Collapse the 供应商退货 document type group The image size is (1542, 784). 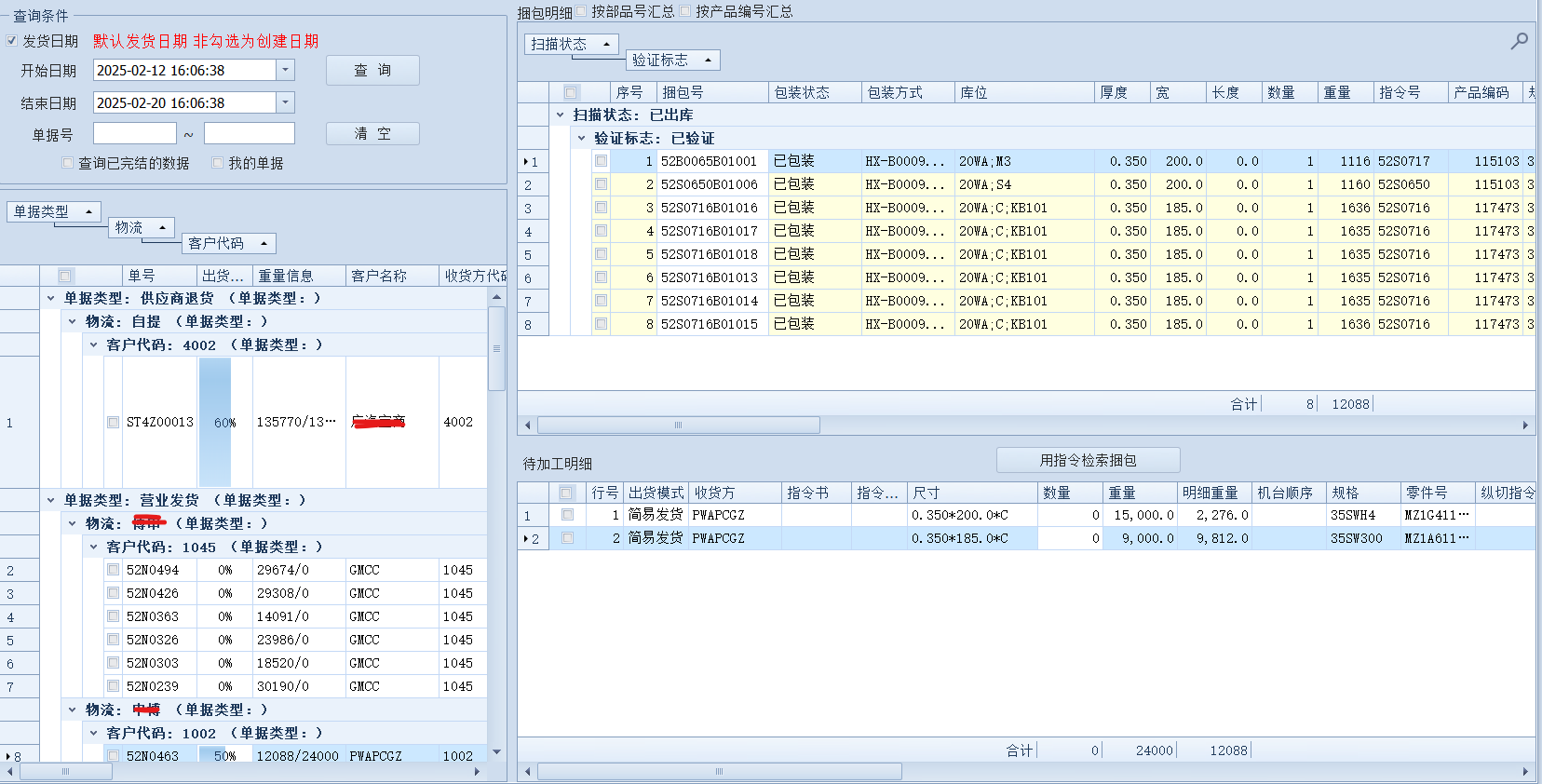pyautogui.click(x=51, y=298)
